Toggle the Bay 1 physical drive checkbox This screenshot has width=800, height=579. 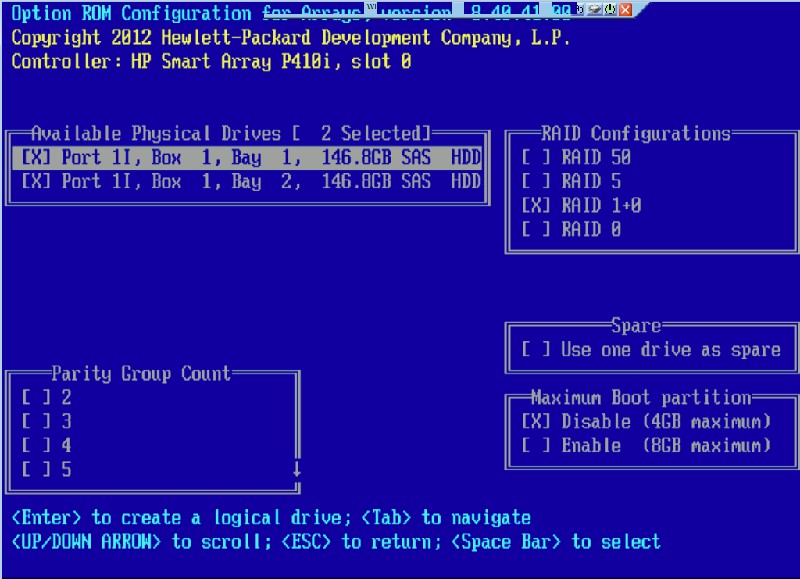point(36,158)
